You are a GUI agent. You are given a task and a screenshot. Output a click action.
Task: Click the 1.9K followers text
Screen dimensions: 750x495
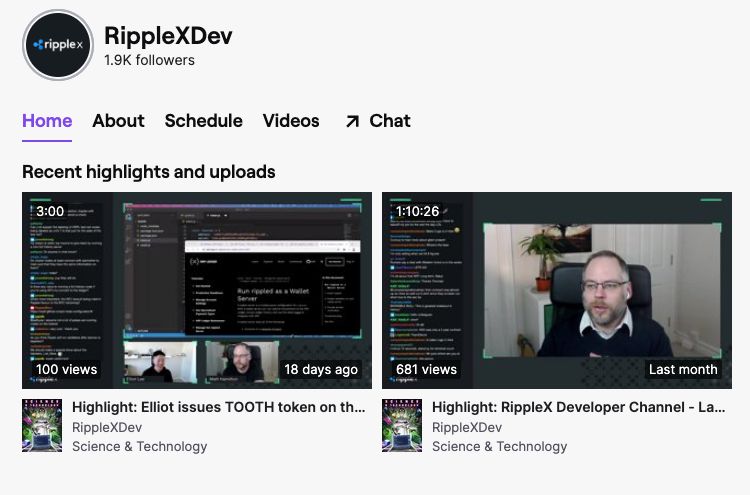(x=150, y=60)
